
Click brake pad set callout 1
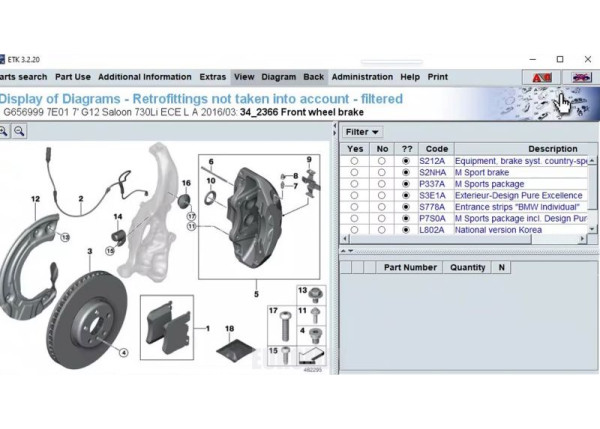[207, 328]
